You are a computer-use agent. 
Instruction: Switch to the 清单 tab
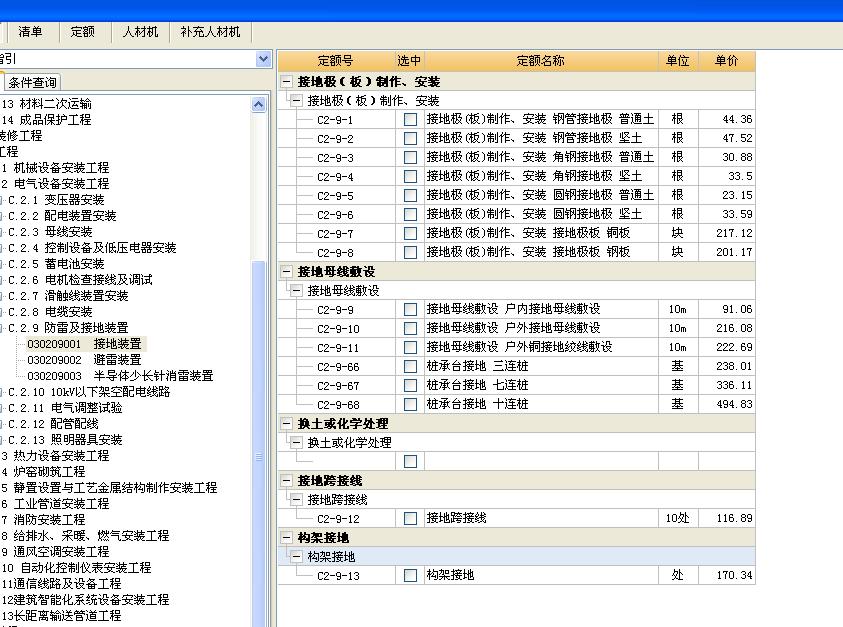tap(30, 32)
